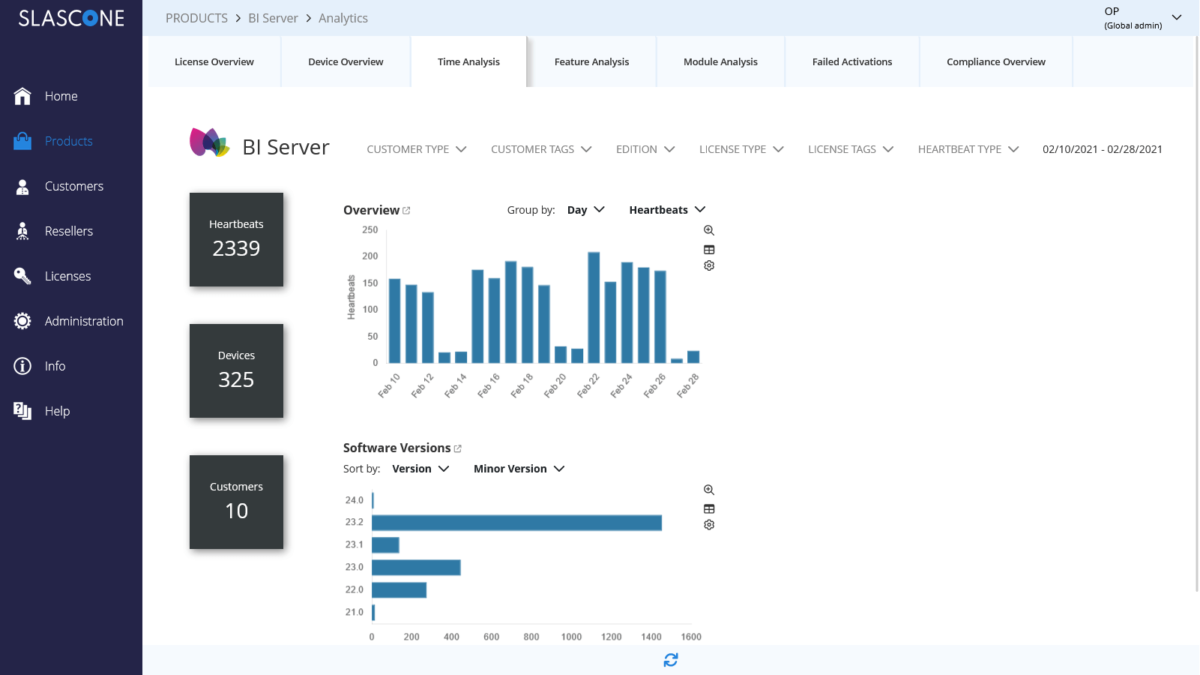Open settings for the Software Versions chart
This screenshot has width=1200, height=675.
708,524
